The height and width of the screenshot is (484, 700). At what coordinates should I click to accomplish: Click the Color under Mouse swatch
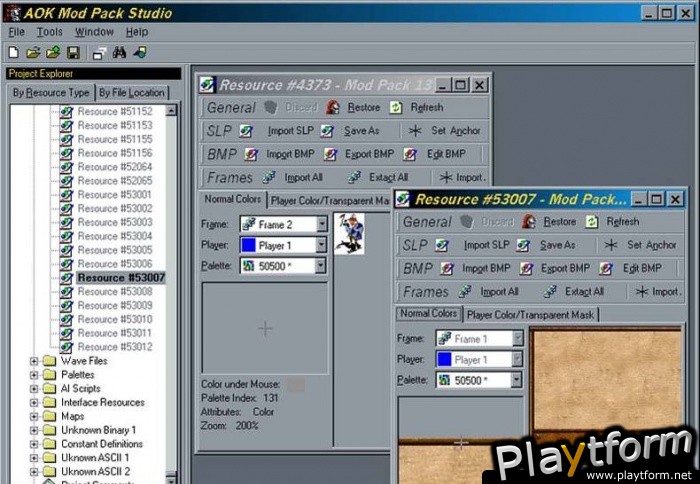pyautogui.click(x=296, y=384)
